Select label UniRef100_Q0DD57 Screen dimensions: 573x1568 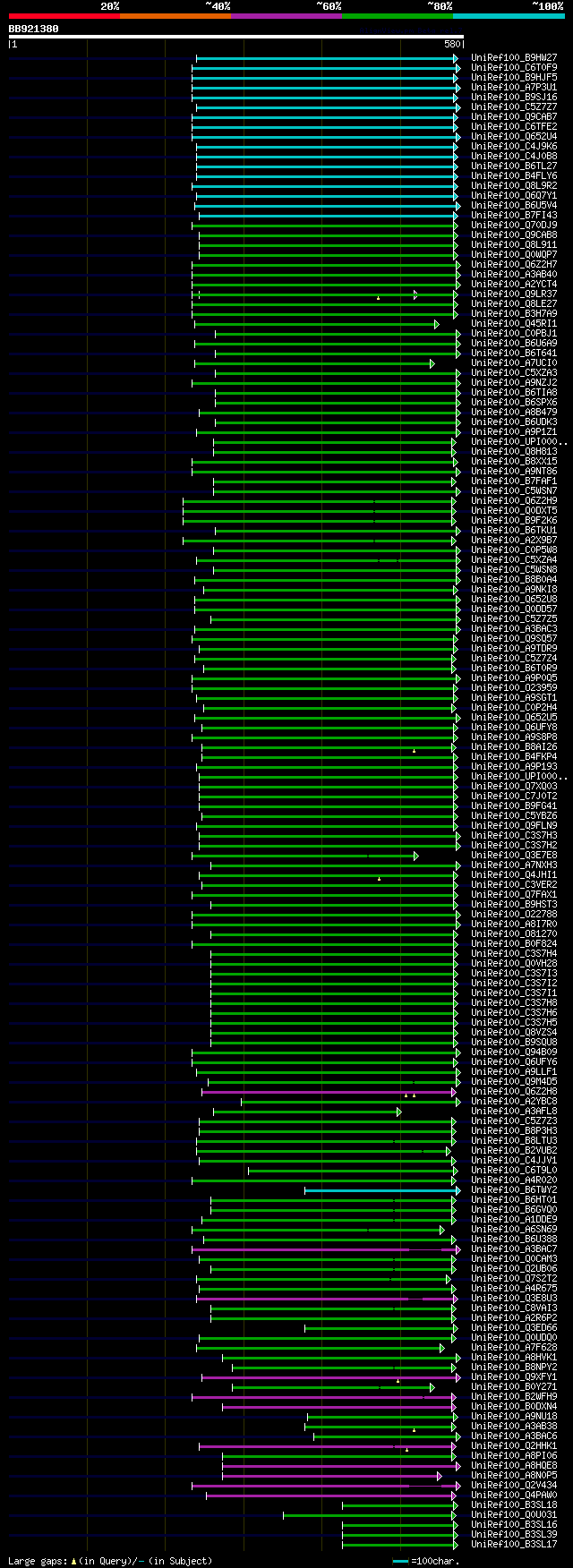(514, 609)
